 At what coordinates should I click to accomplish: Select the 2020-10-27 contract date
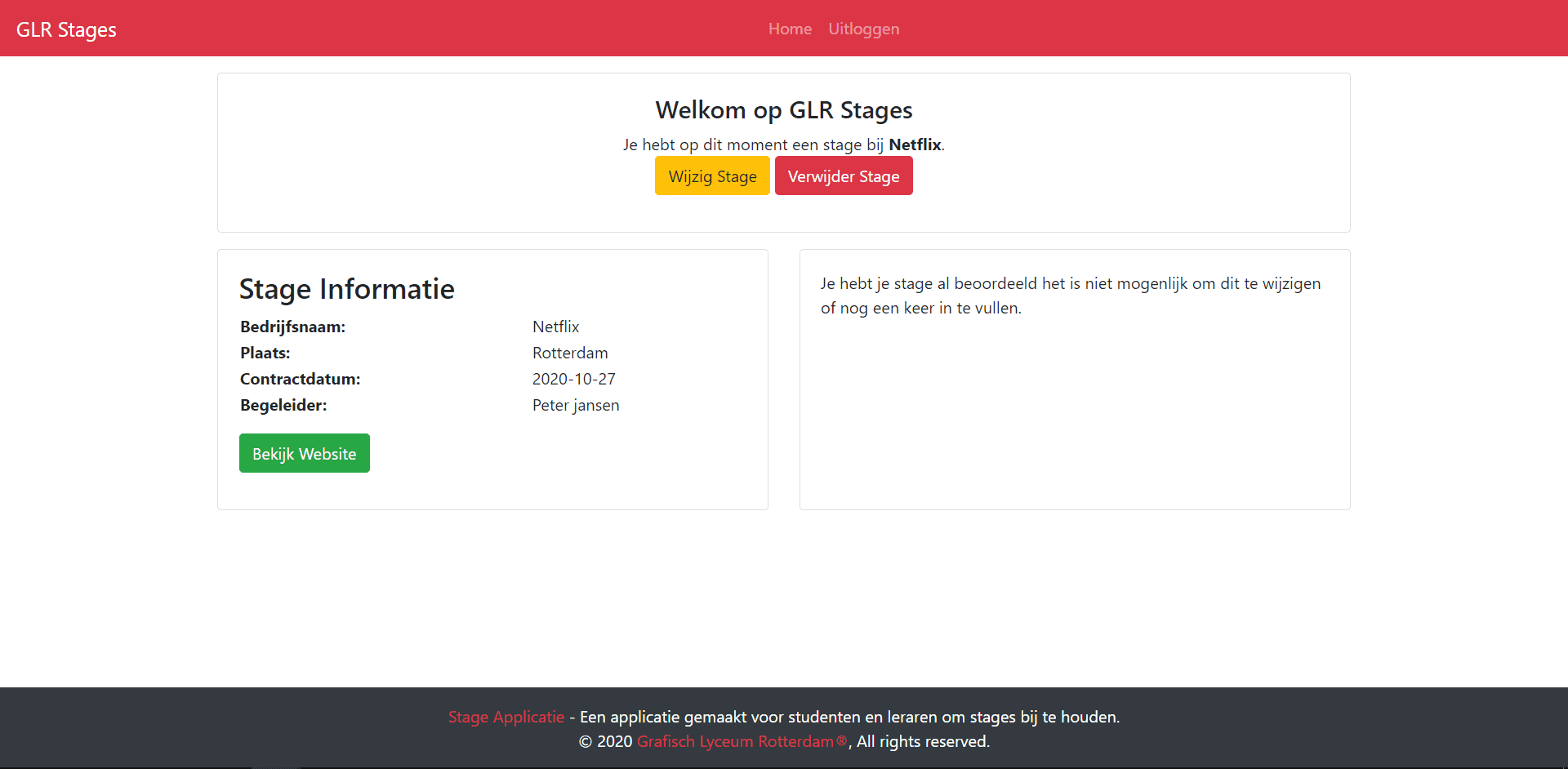[574, 379]
